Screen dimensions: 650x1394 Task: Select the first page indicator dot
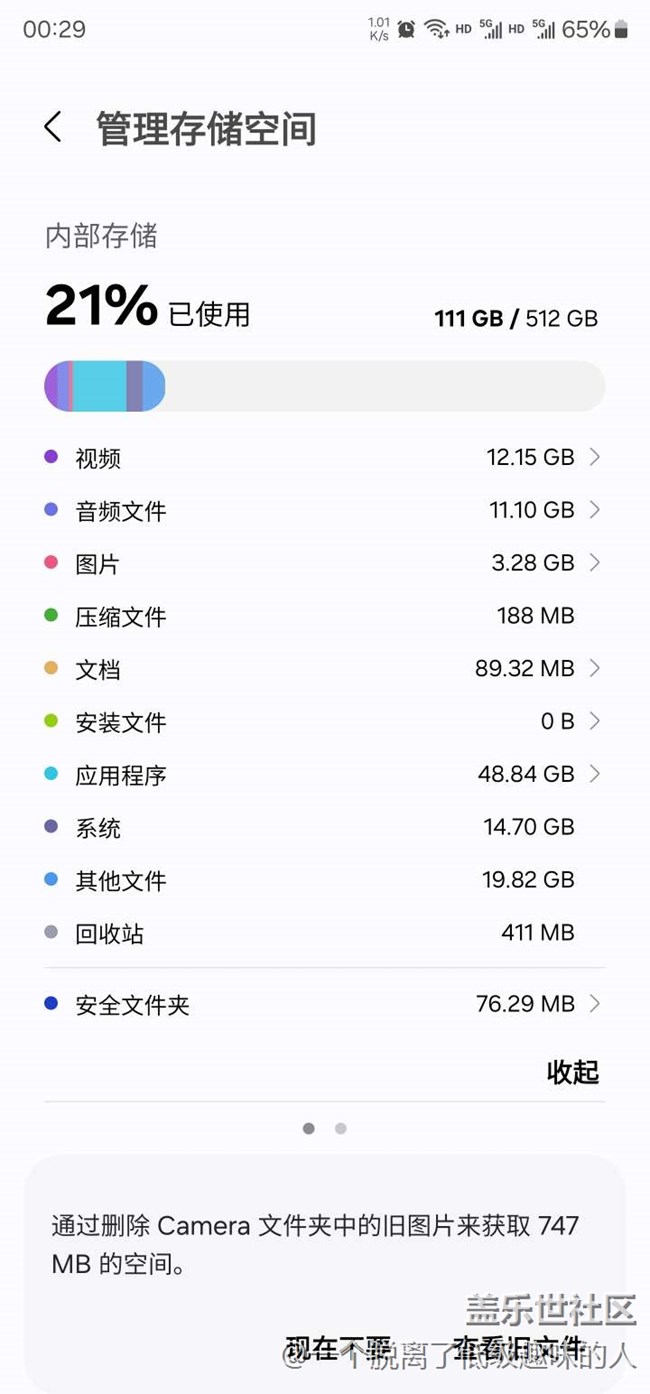309,1128
